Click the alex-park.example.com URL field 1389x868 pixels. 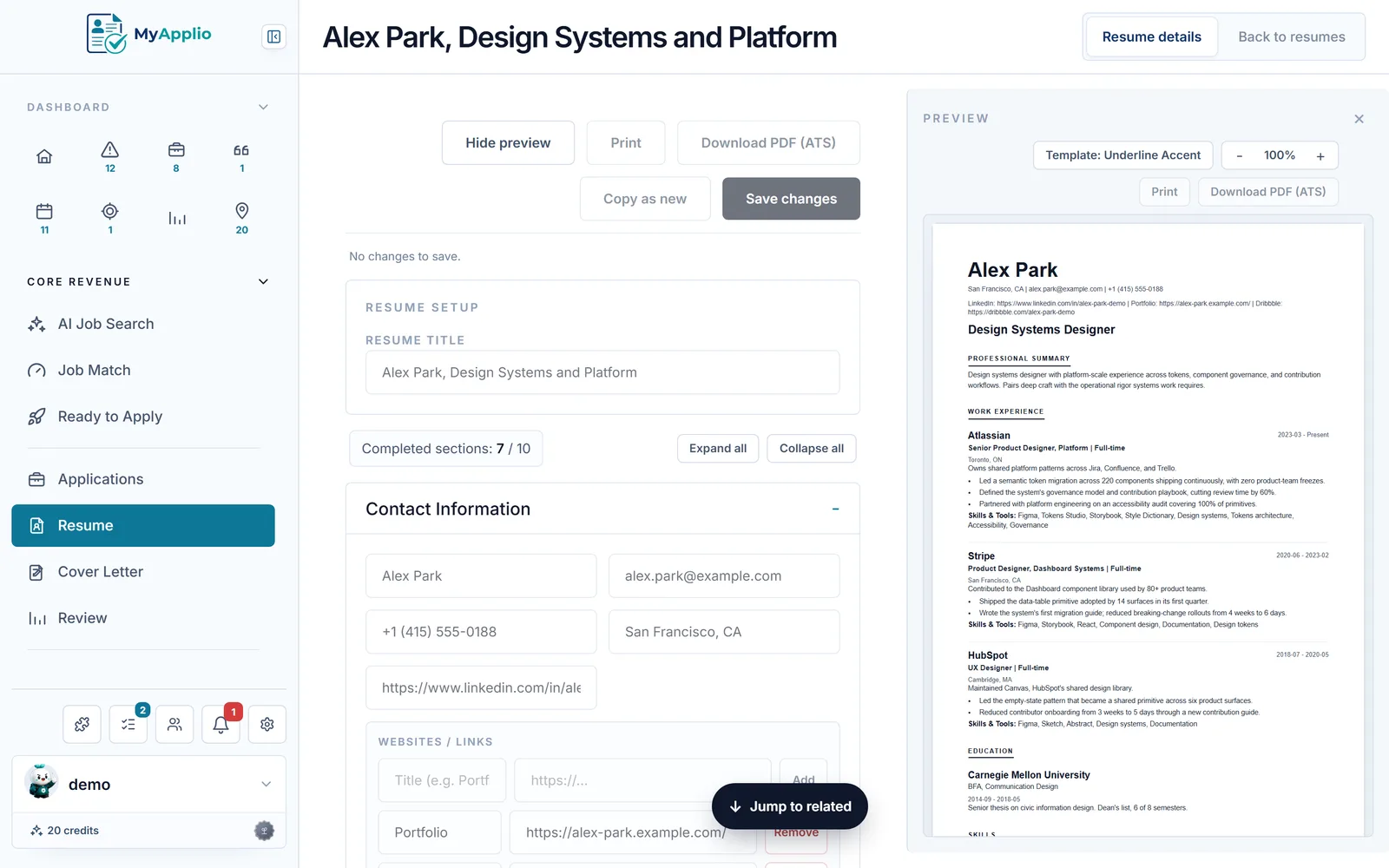(x=633, y=832)
